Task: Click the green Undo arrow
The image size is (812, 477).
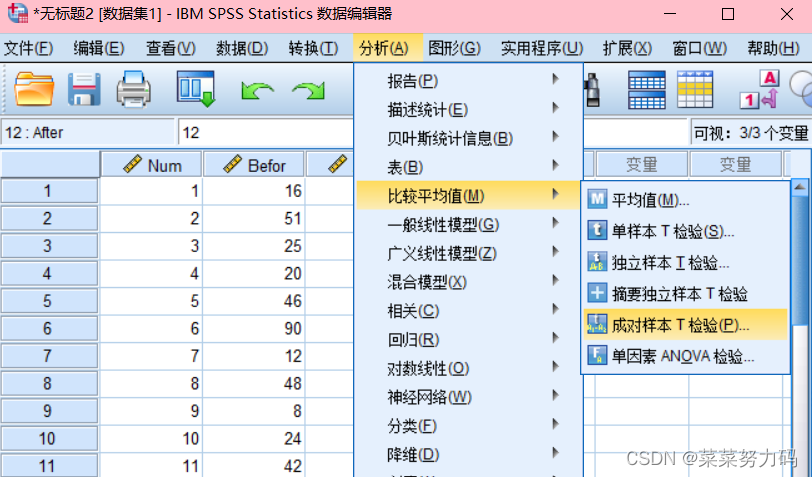Action: (257, 91)
